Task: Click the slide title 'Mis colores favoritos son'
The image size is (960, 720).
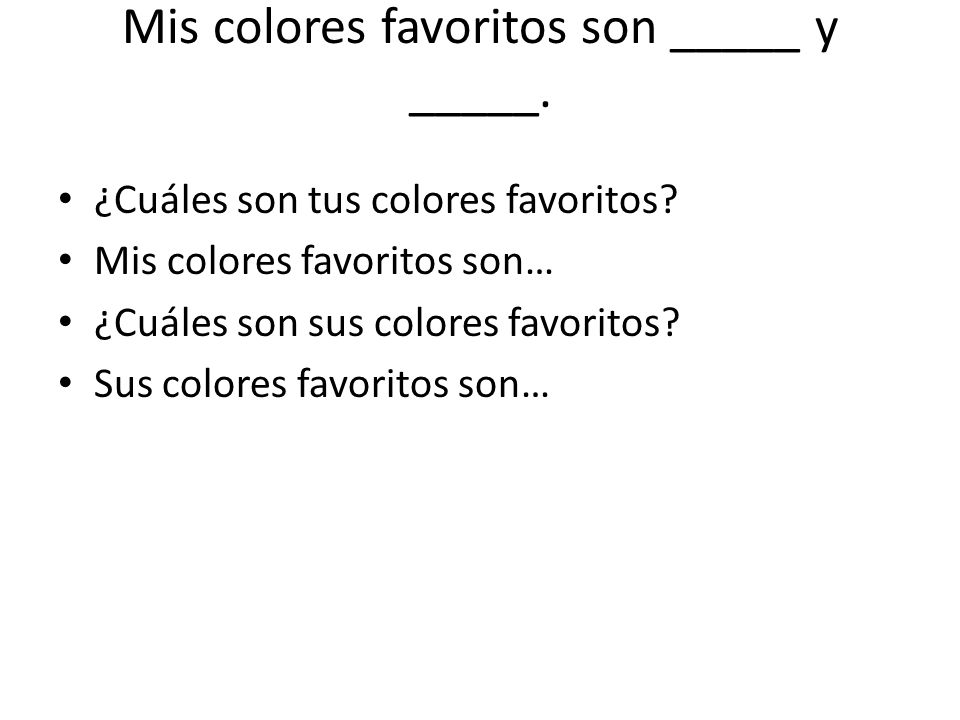Action: click(389, 28)
